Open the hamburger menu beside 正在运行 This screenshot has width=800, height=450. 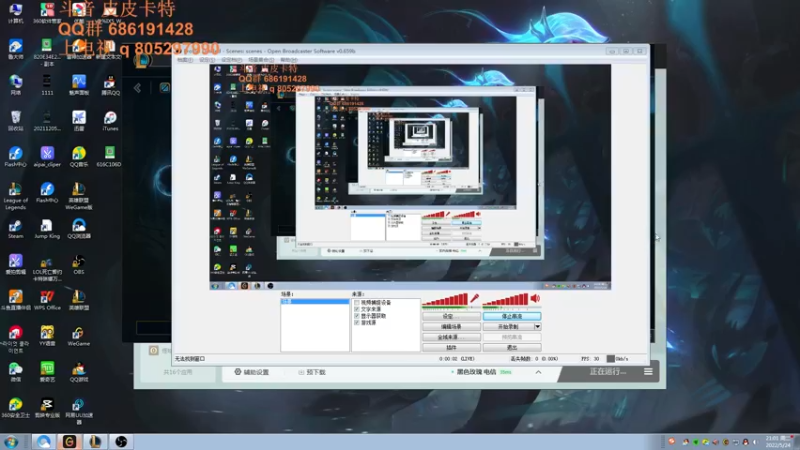coord(648,371)
